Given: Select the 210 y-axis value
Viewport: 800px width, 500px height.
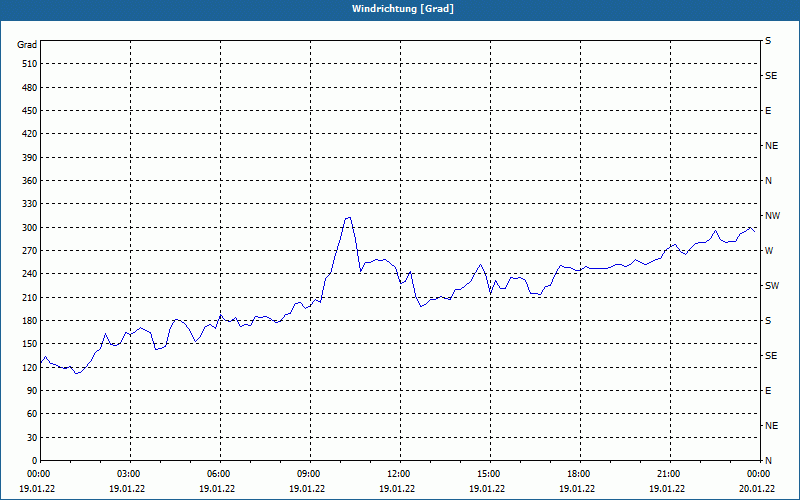Looking at the screenshot, I should coord(30,297).
